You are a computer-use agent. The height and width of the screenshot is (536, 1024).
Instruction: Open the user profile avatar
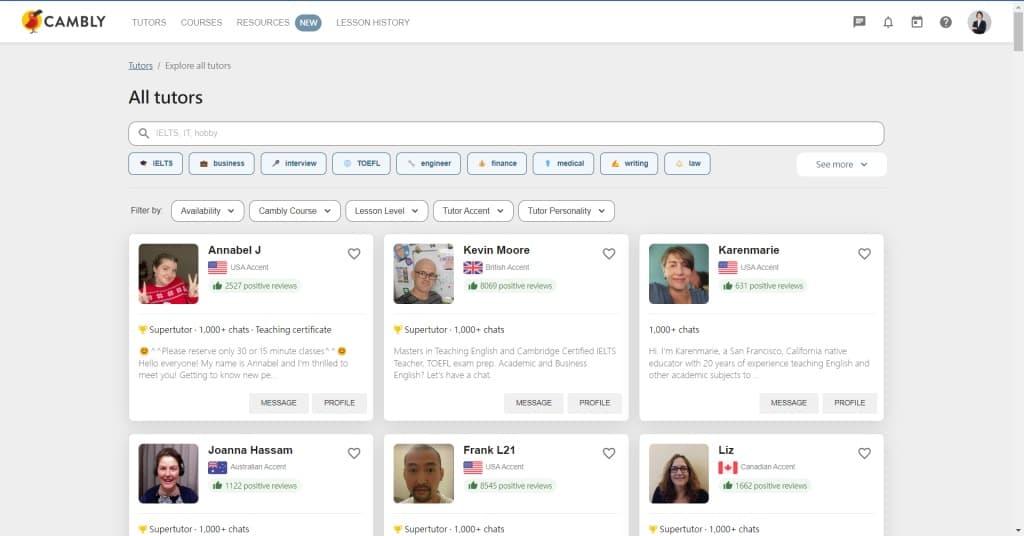click(x=978, y=22)
